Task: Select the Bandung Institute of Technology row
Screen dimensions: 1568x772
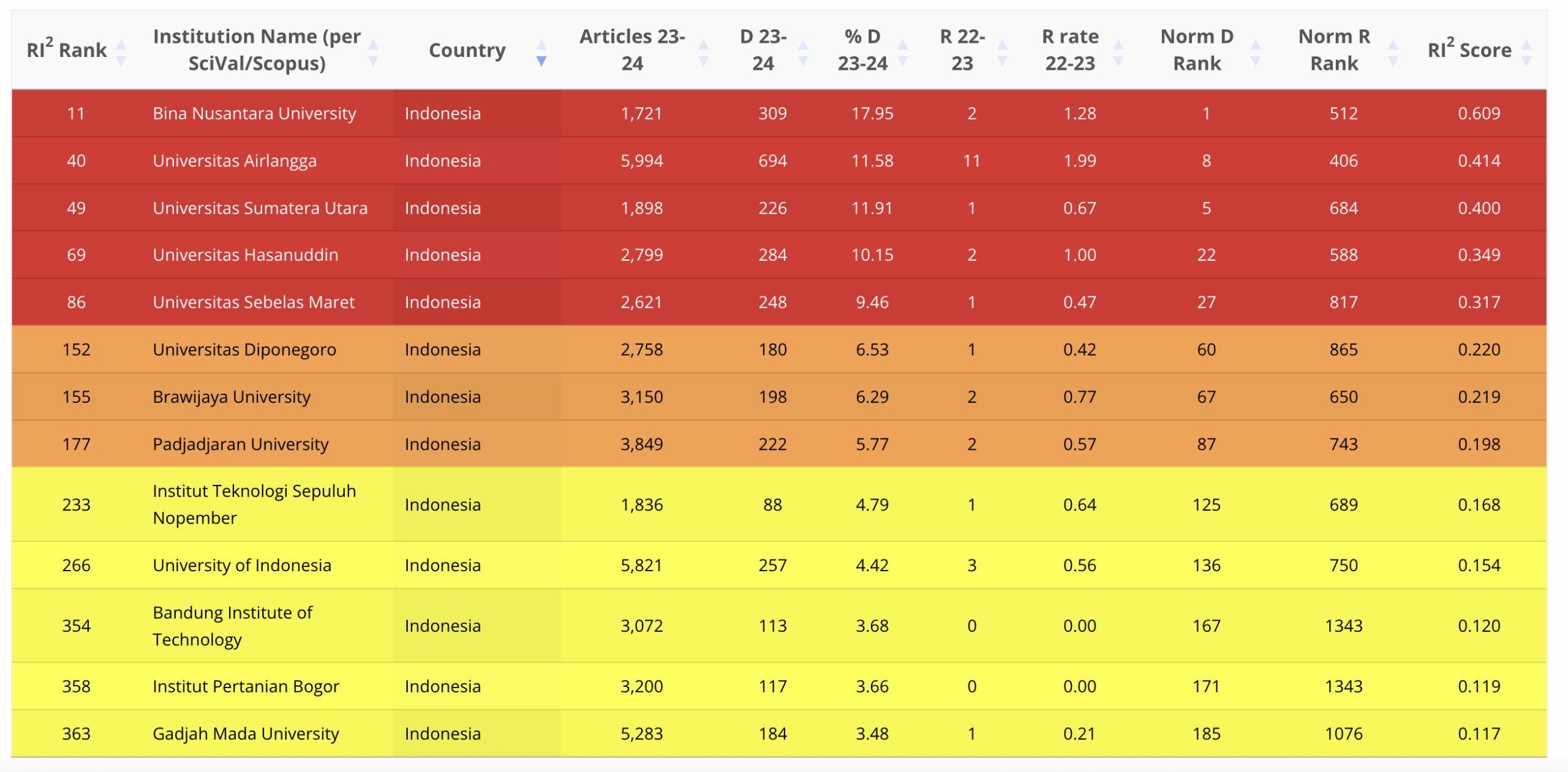Action: (x=779, y=626)
